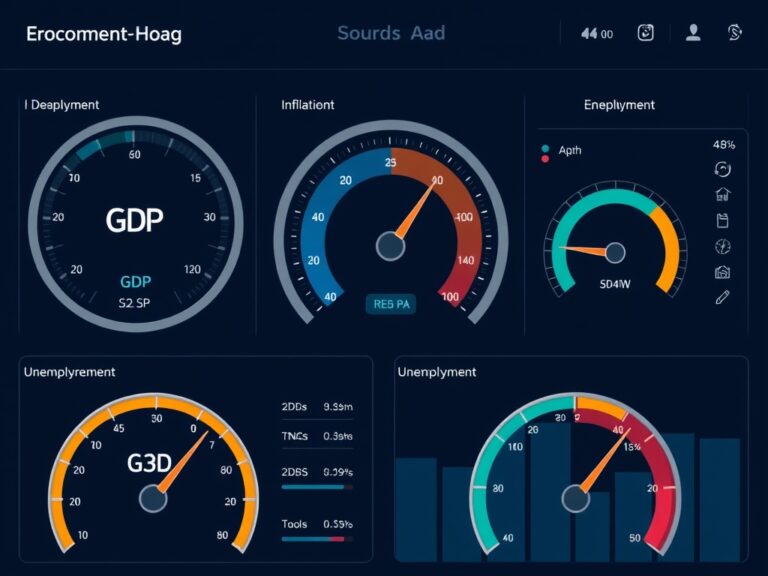
Task: Click the refresh icon below 48%
Action: point(722,169)
